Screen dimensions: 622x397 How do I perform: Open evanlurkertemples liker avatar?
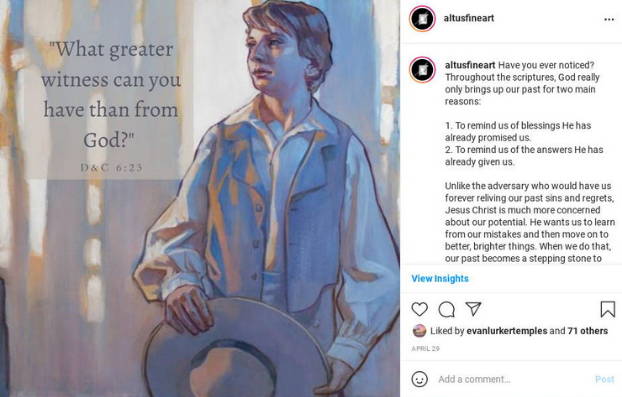(x=419, y=331)
